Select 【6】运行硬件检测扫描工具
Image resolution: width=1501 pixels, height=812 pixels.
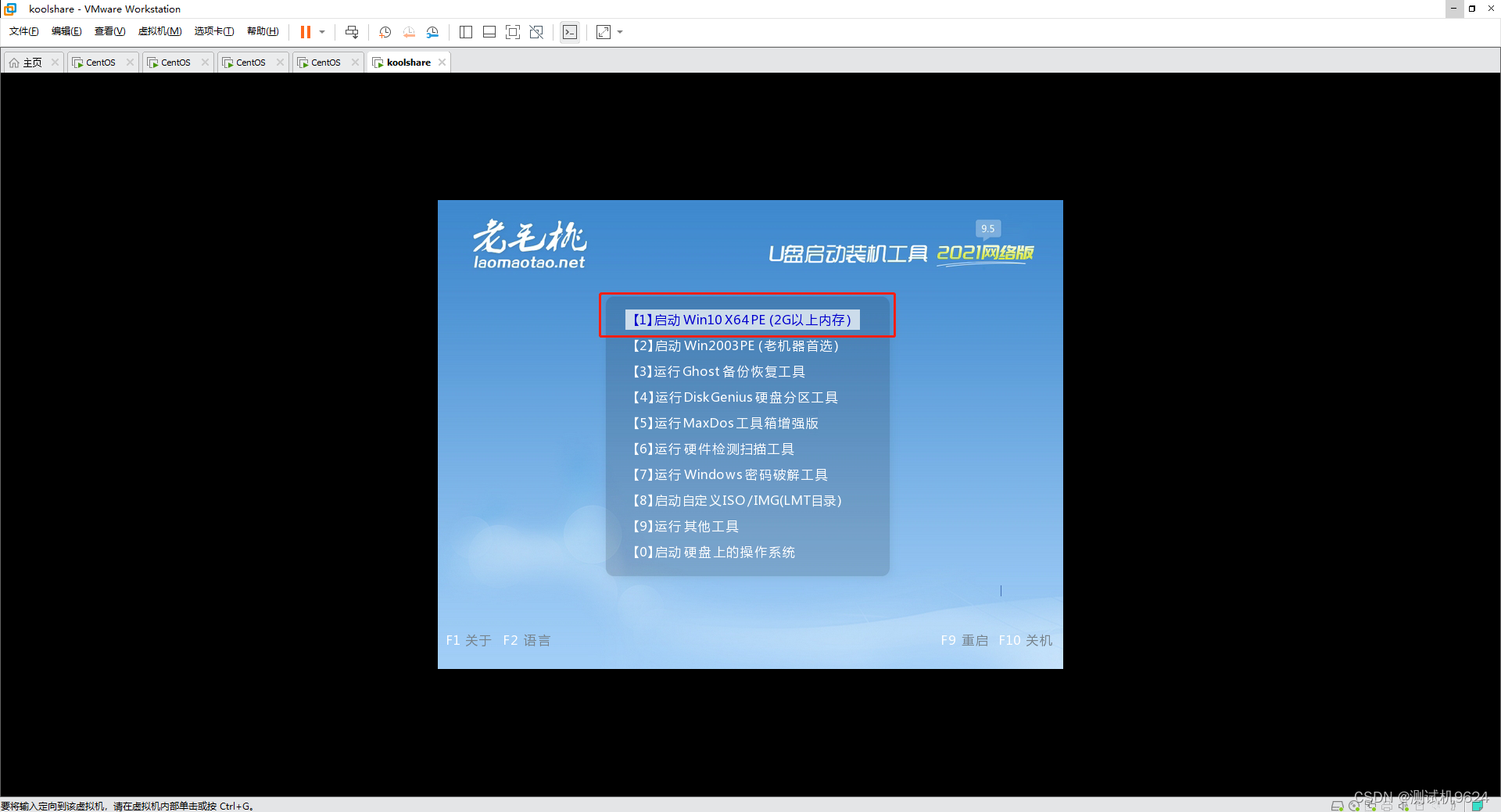click(x=713, y=449)
